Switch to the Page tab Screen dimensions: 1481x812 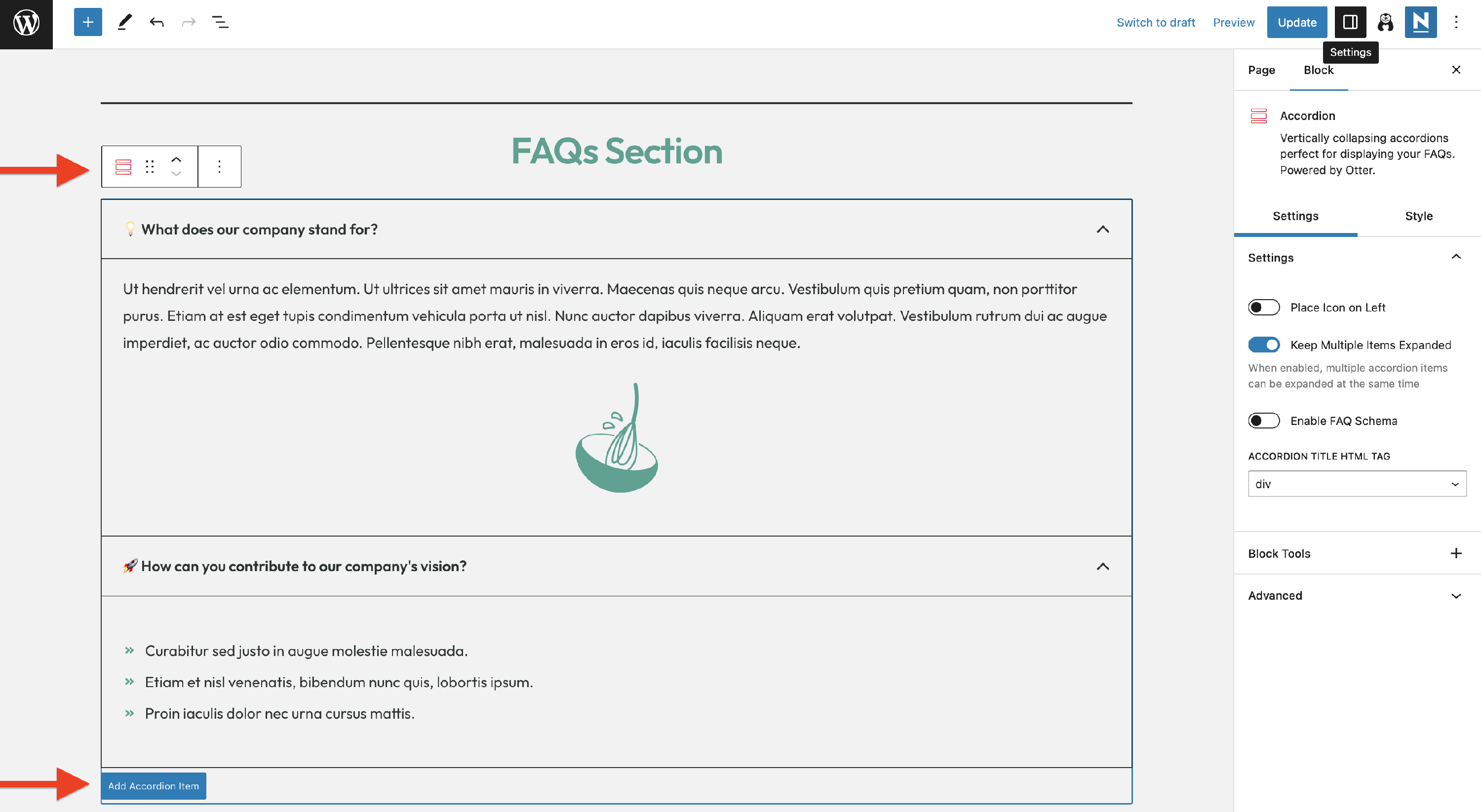[x=1261, y=70]
